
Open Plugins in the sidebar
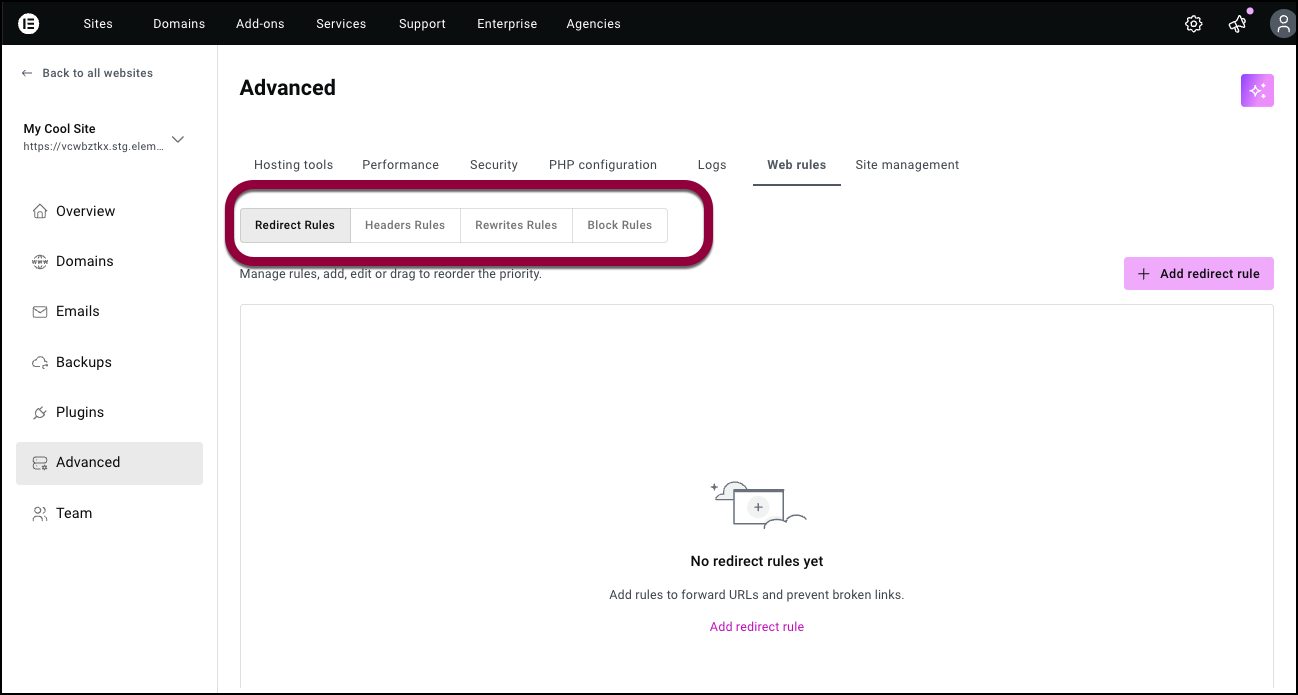tap(79, 412)
